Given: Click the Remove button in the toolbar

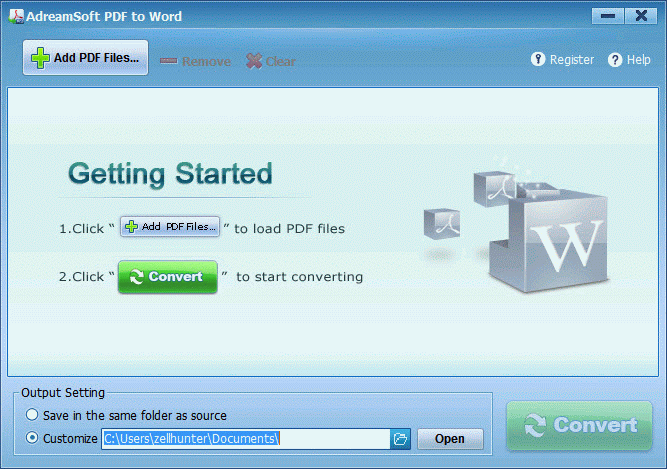Looking at the screenshot, I should point(196,61).
